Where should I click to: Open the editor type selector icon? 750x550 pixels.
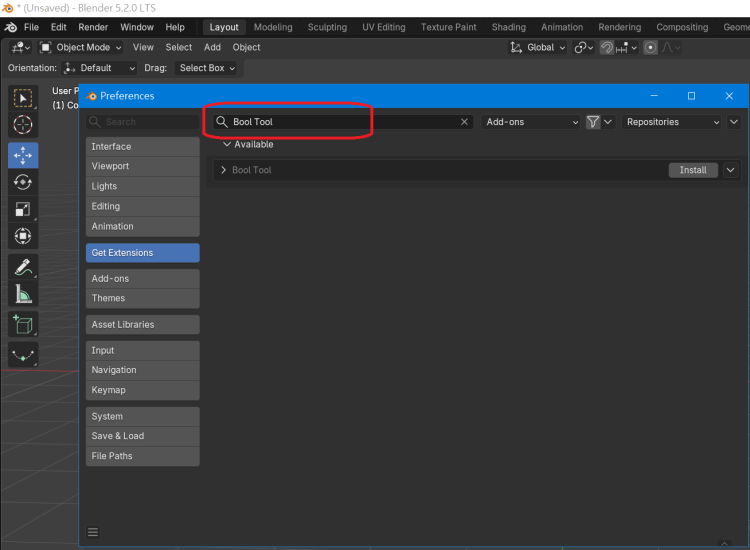tap(20, 47)
